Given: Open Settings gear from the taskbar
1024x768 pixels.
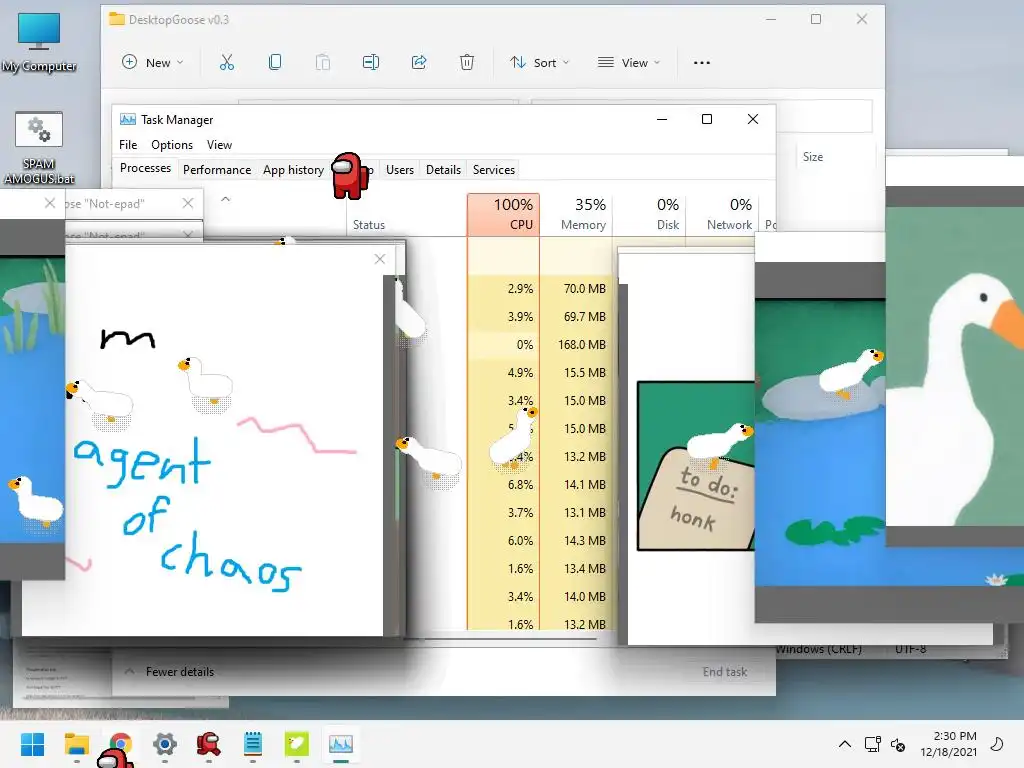Looking at the screenshot, I should click(165, 744).
